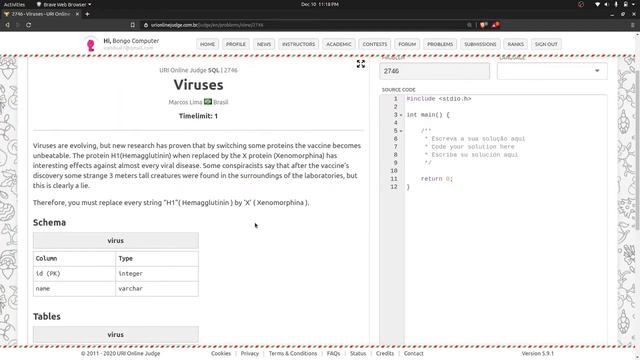Open Terms & Conditions footer link

tap(293, 353)
